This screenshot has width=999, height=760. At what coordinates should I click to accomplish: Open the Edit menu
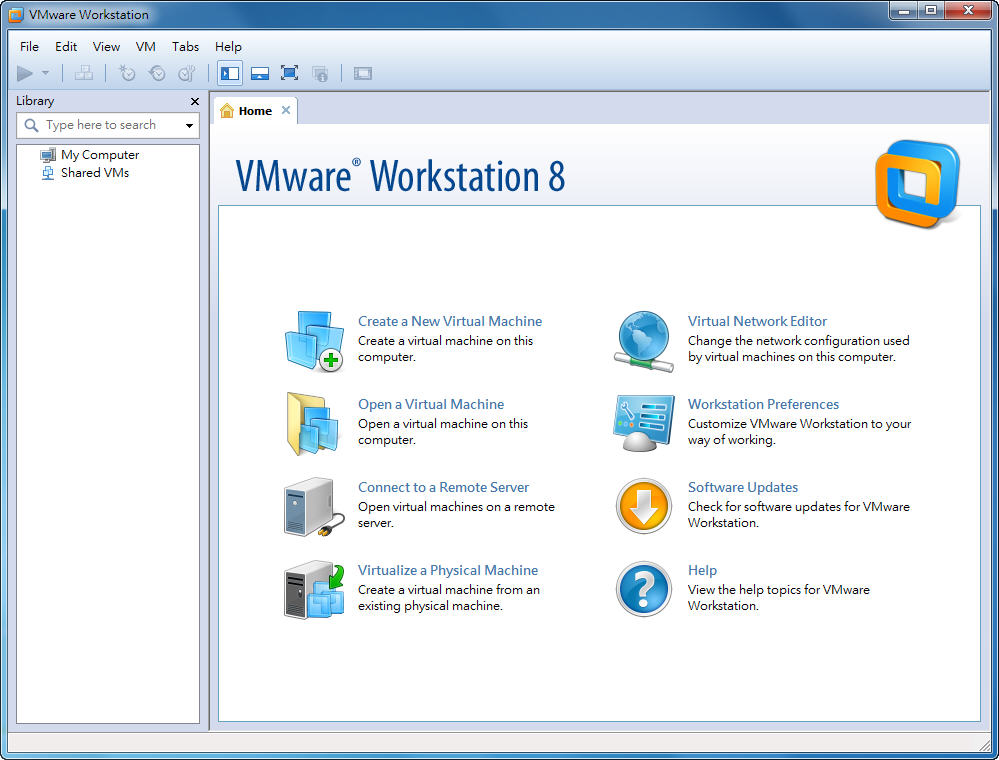click(x=66, y=47)
